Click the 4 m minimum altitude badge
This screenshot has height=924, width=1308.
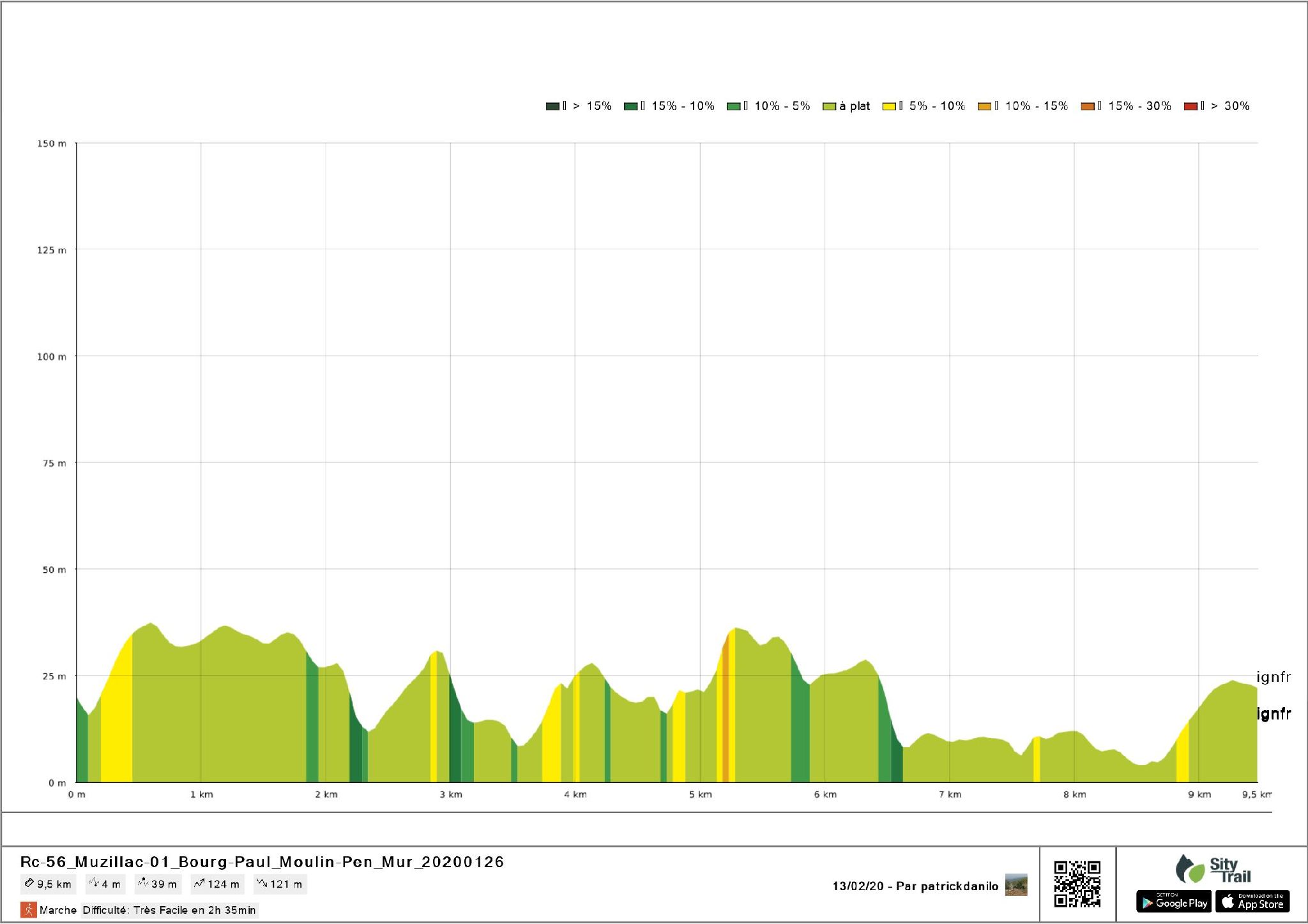105,884
